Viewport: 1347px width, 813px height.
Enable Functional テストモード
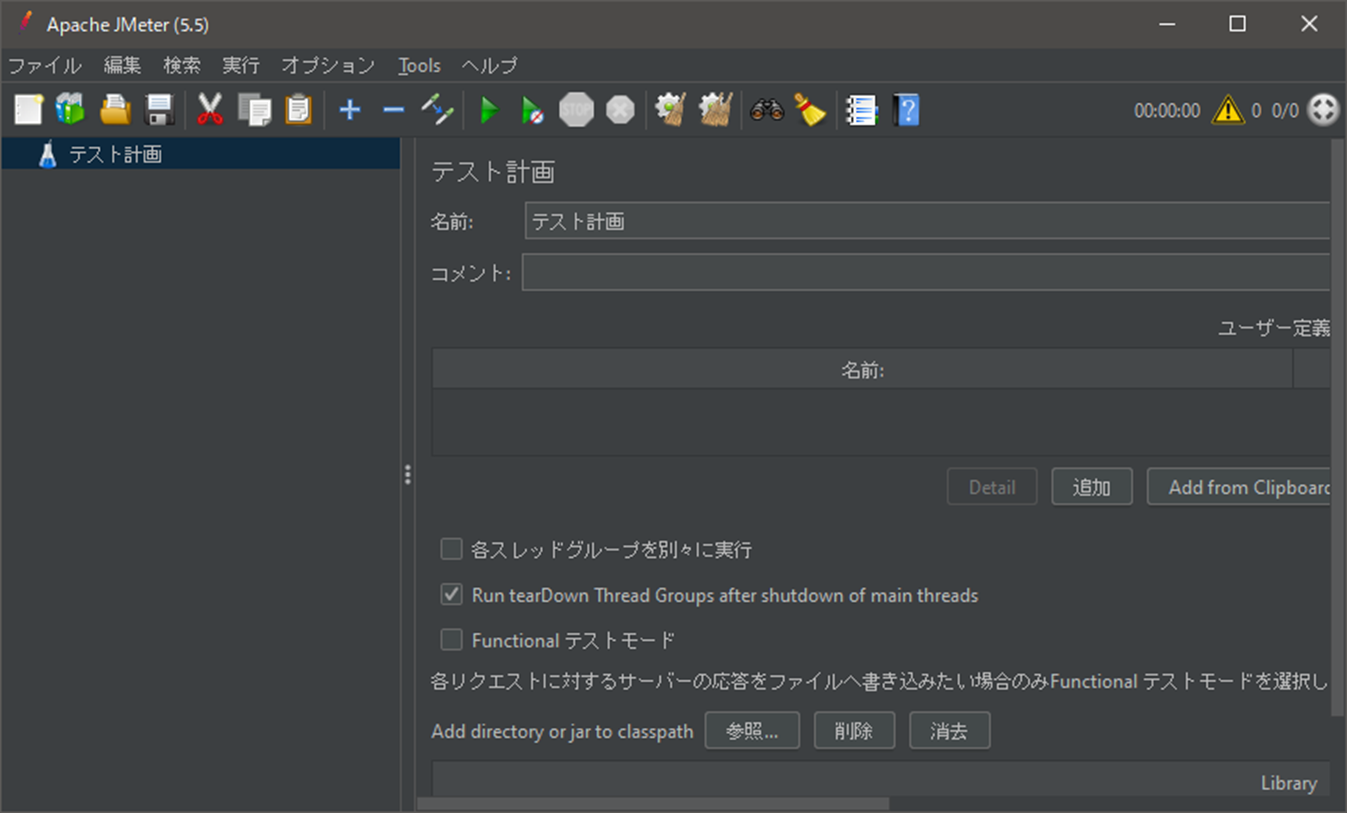(451, 640)
